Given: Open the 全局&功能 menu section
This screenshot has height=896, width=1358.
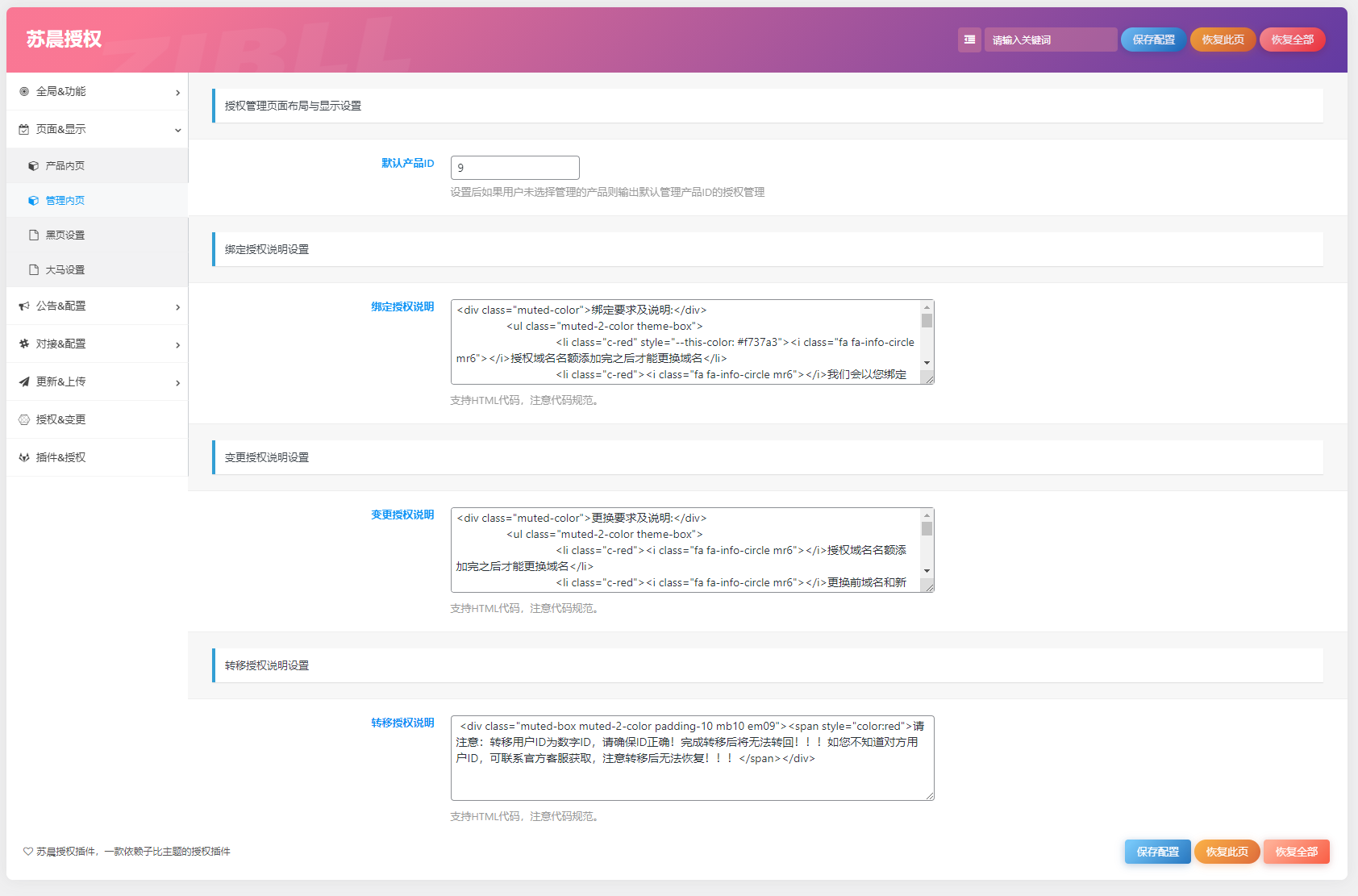Looking at the screenshot, I should coord(97,91).
